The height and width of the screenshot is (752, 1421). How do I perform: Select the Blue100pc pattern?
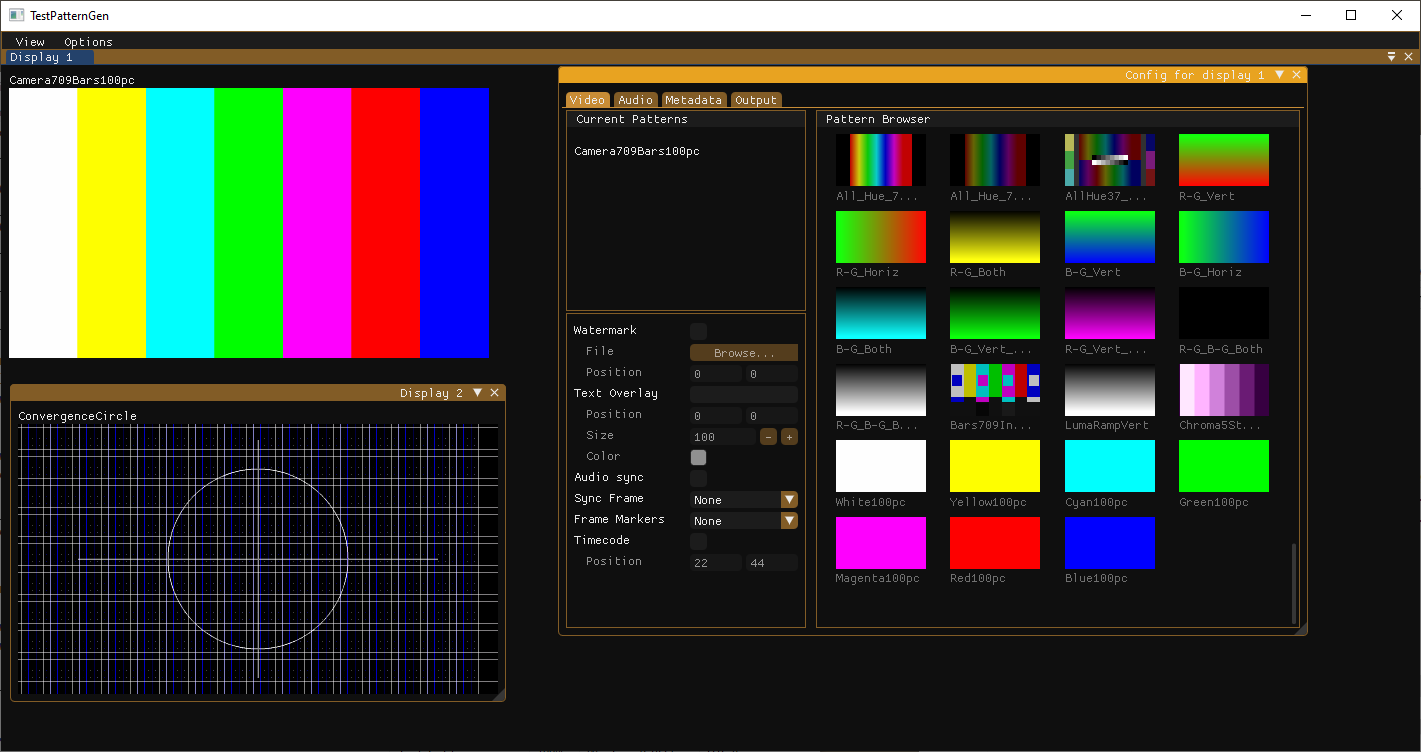tap(1110, 543)
